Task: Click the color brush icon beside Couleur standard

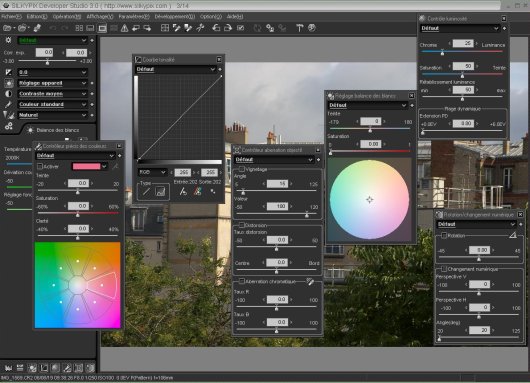Action: point(8,104)
